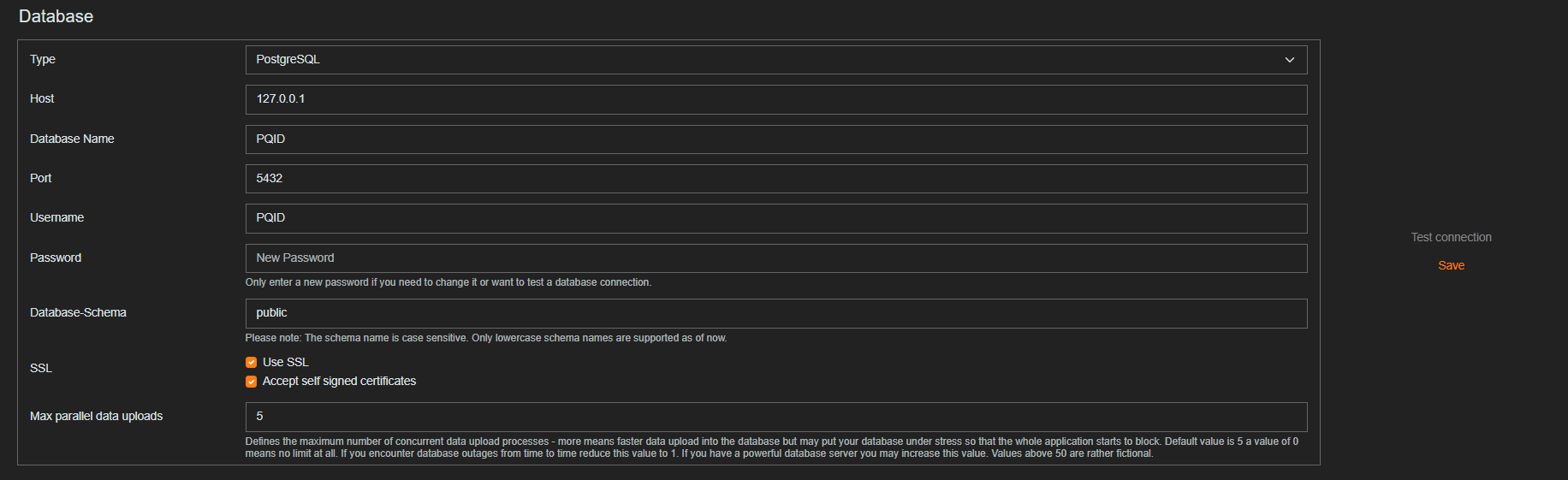Screen dimensions: 1568x480
Task: Select the Username input field
Action: coord(775,218)
